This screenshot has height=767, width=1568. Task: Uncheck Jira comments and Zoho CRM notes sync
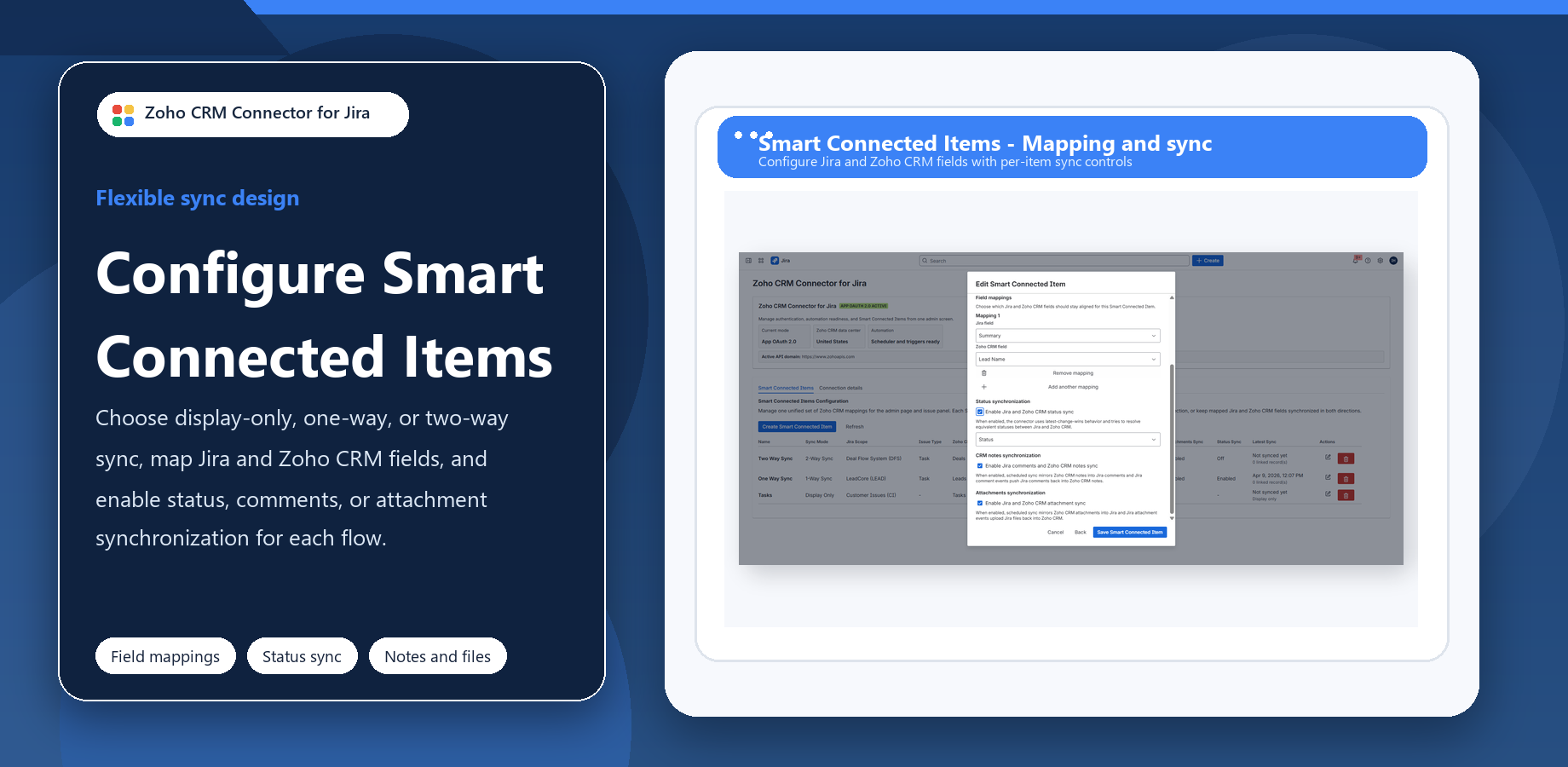coord(980,465)
